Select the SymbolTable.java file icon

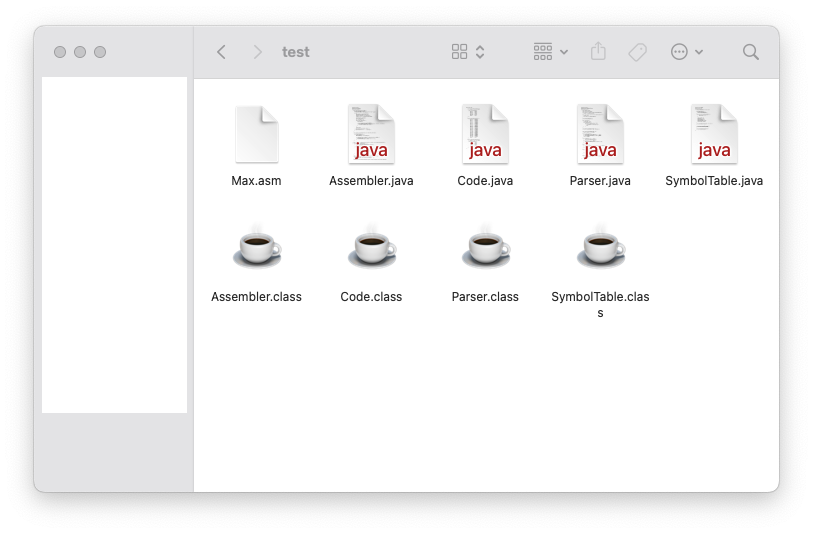coord(714,134)
